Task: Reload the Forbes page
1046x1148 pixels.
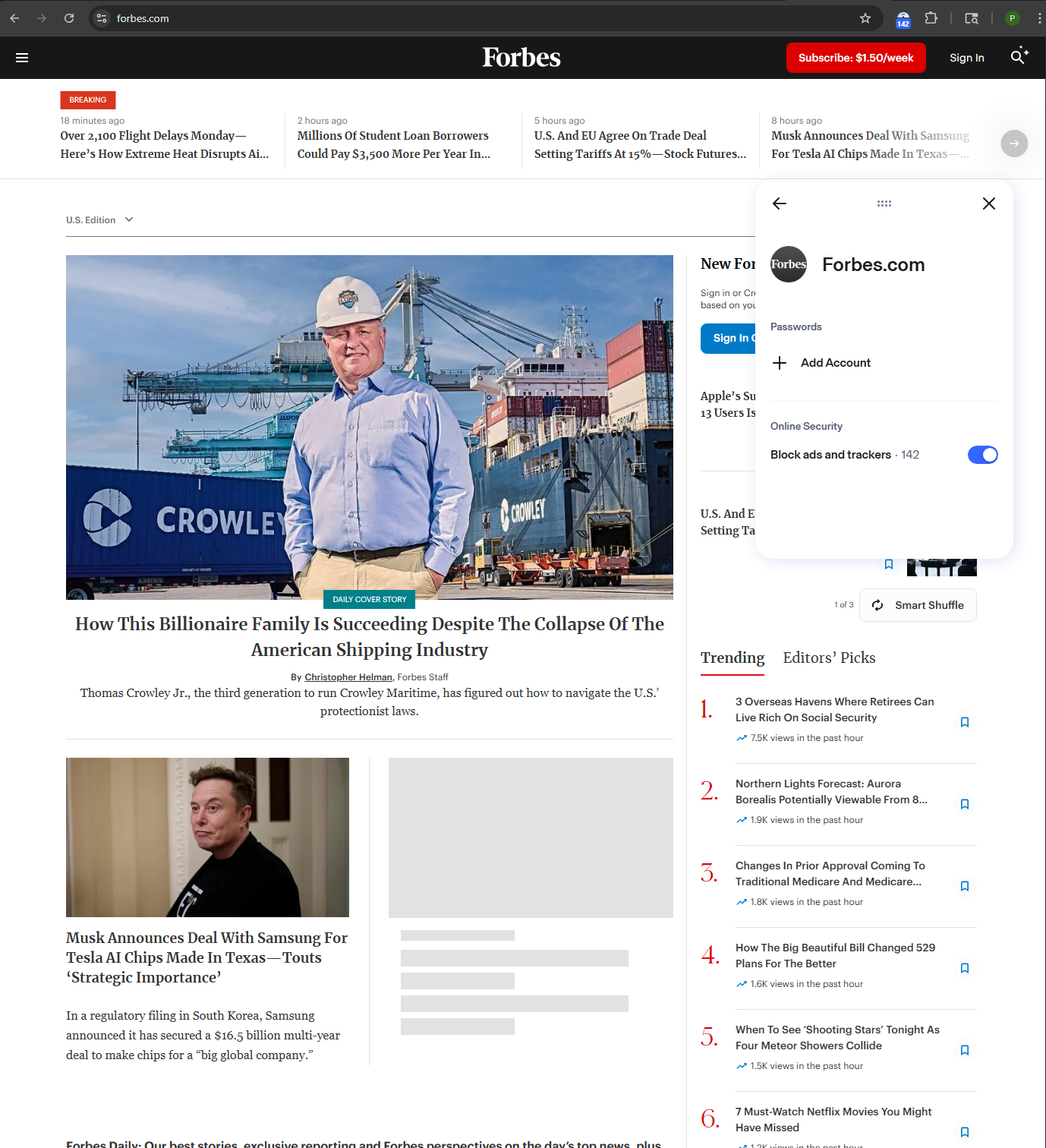Action: pyautogui.click(x=69, y=18)
